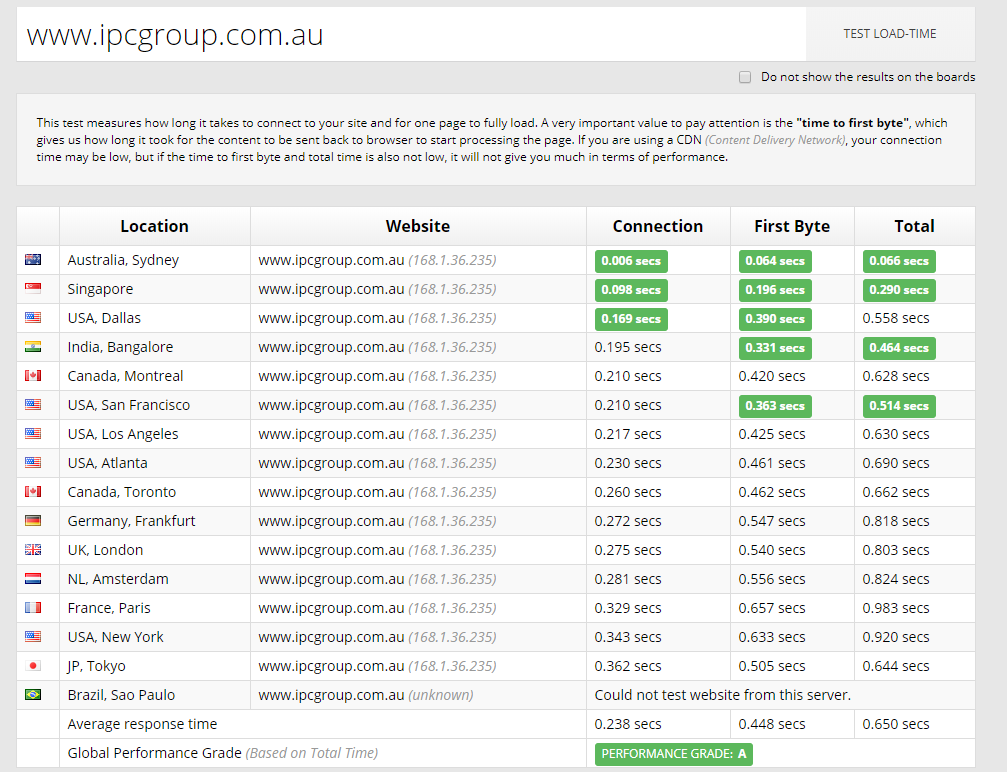Click the TEST LOAD-TIME button

tap(890, 34)
